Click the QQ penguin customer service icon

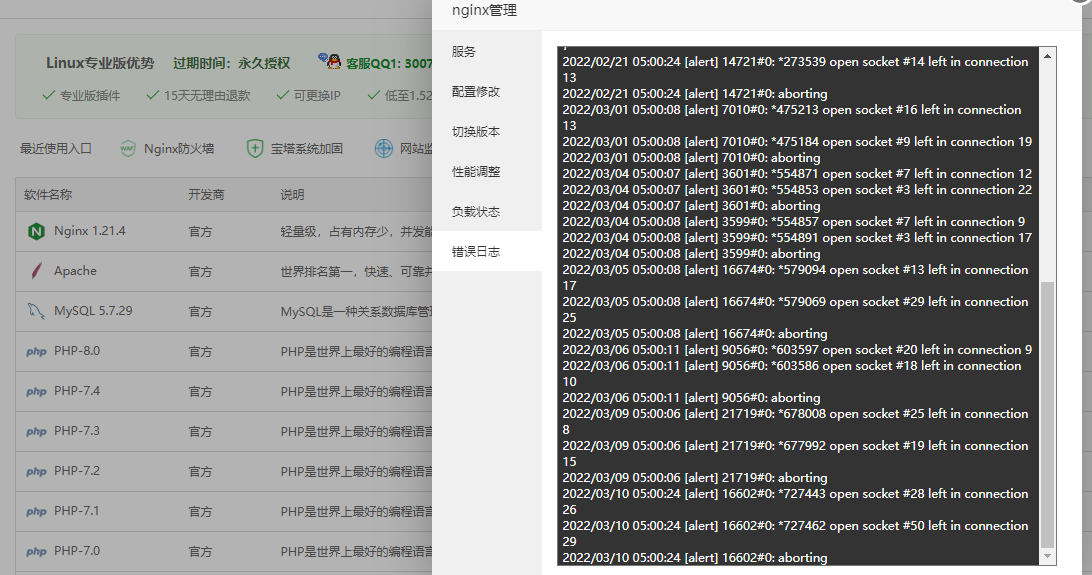pyautogui.click(x=329, y=62)
